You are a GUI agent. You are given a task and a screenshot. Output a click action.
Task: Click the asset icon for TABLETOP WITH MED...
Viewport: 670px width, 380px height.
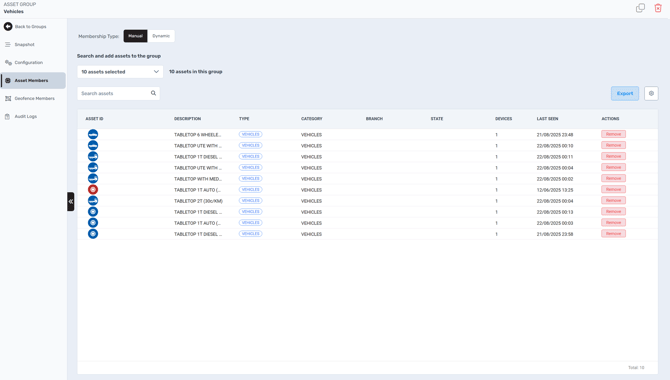click(93, 179)
